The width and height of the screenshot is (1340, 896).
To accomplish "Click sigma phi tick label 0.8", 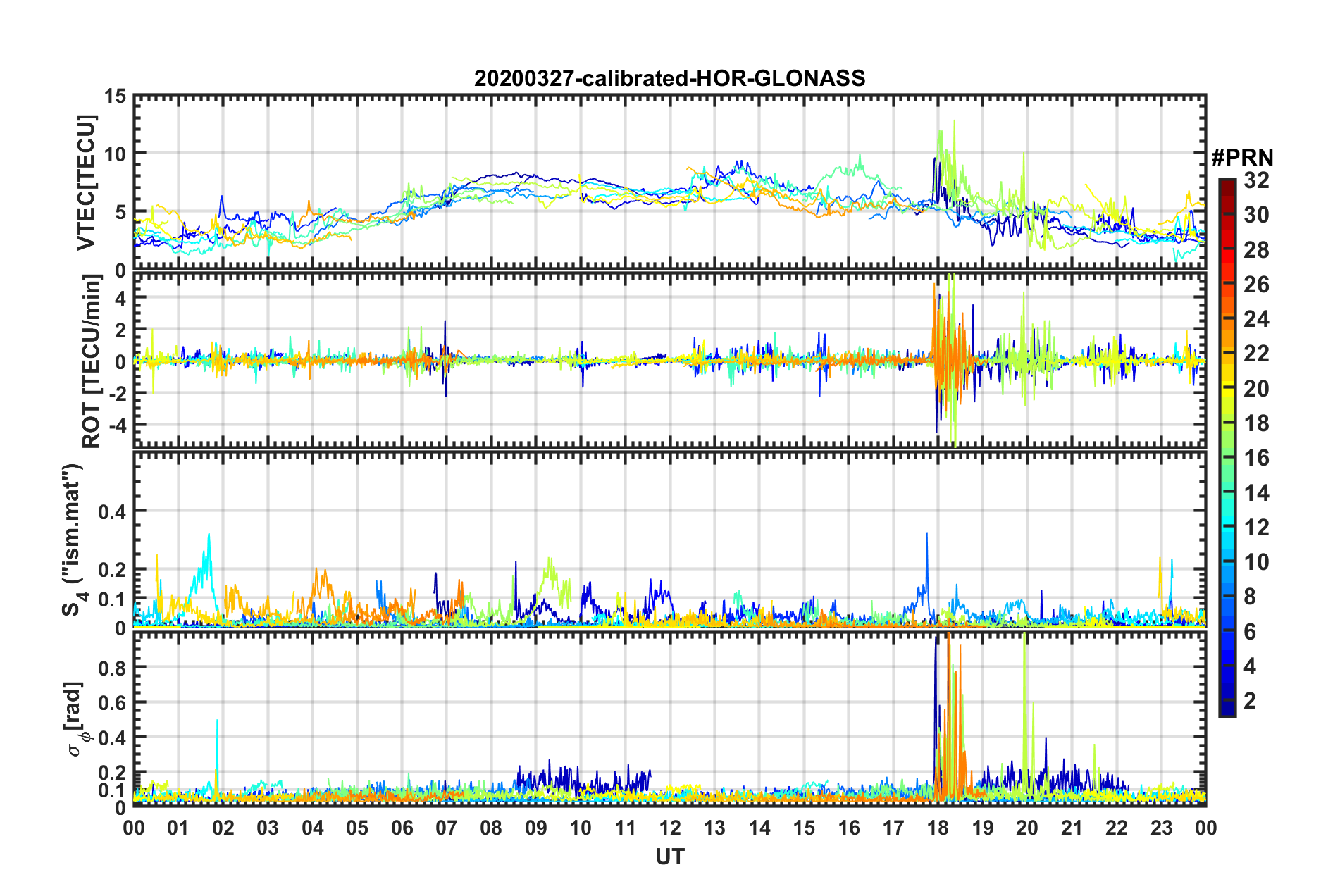I will coord(113,668).
